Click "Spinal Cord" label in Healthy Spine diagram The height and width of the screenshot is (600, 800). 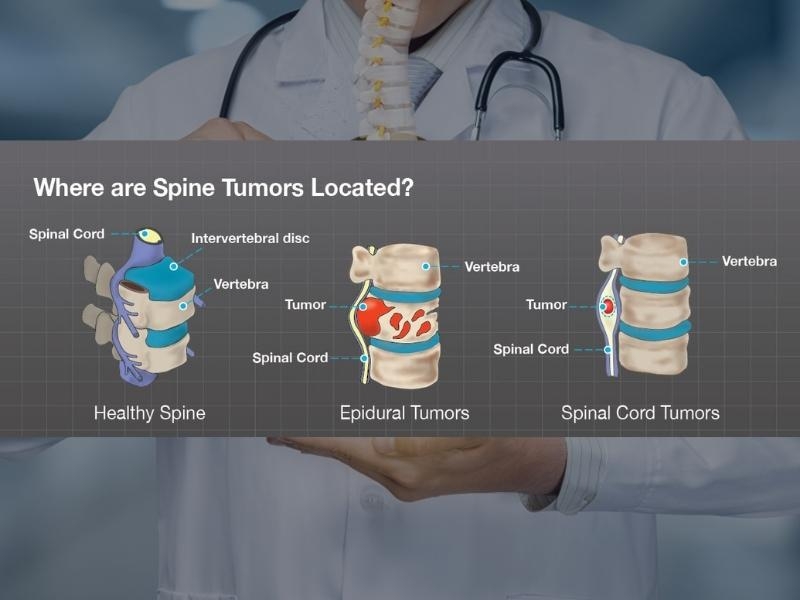[x=67, y=234]
